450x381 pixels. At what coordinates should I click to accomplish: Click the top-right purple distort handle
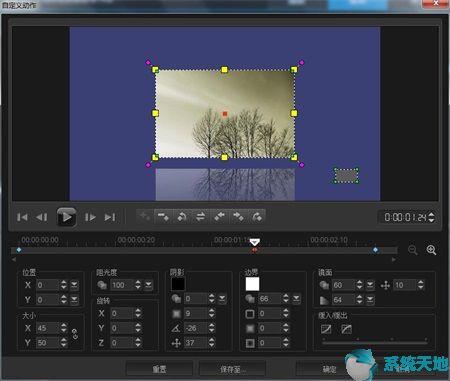[x=302, y=62]
